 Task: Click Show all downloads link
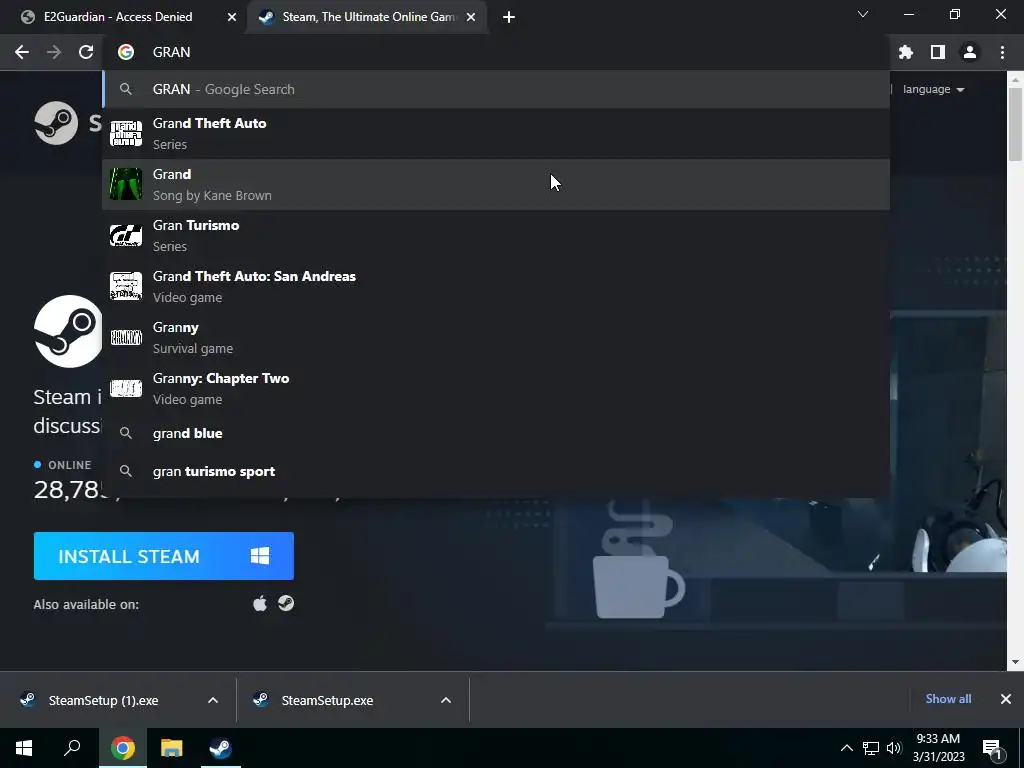pyautogui.click(x=948, y=699)
